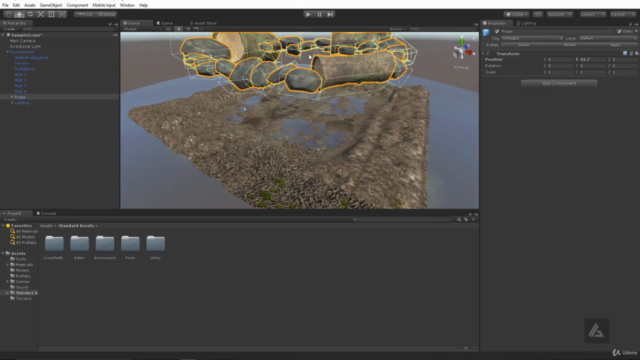
Task: Click the Step frame button
Action: [330, 14]
